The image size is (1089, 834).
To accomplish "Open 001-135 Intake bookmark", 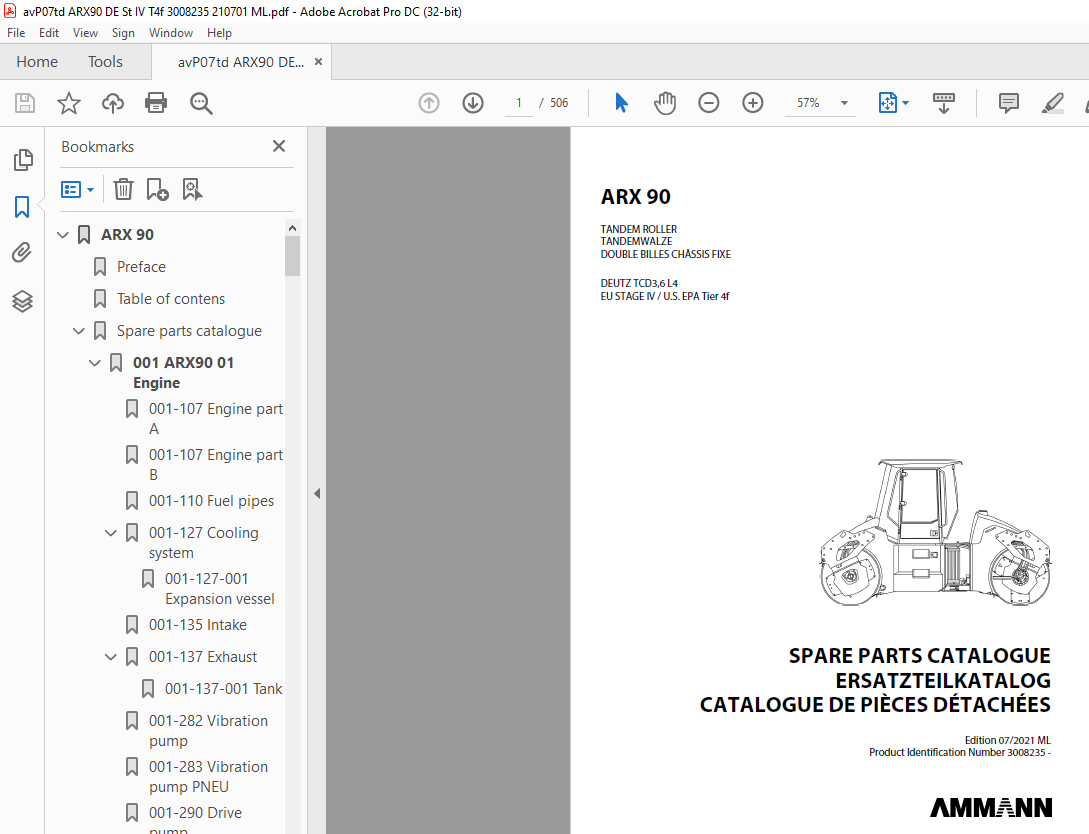I will click(197, 625).
